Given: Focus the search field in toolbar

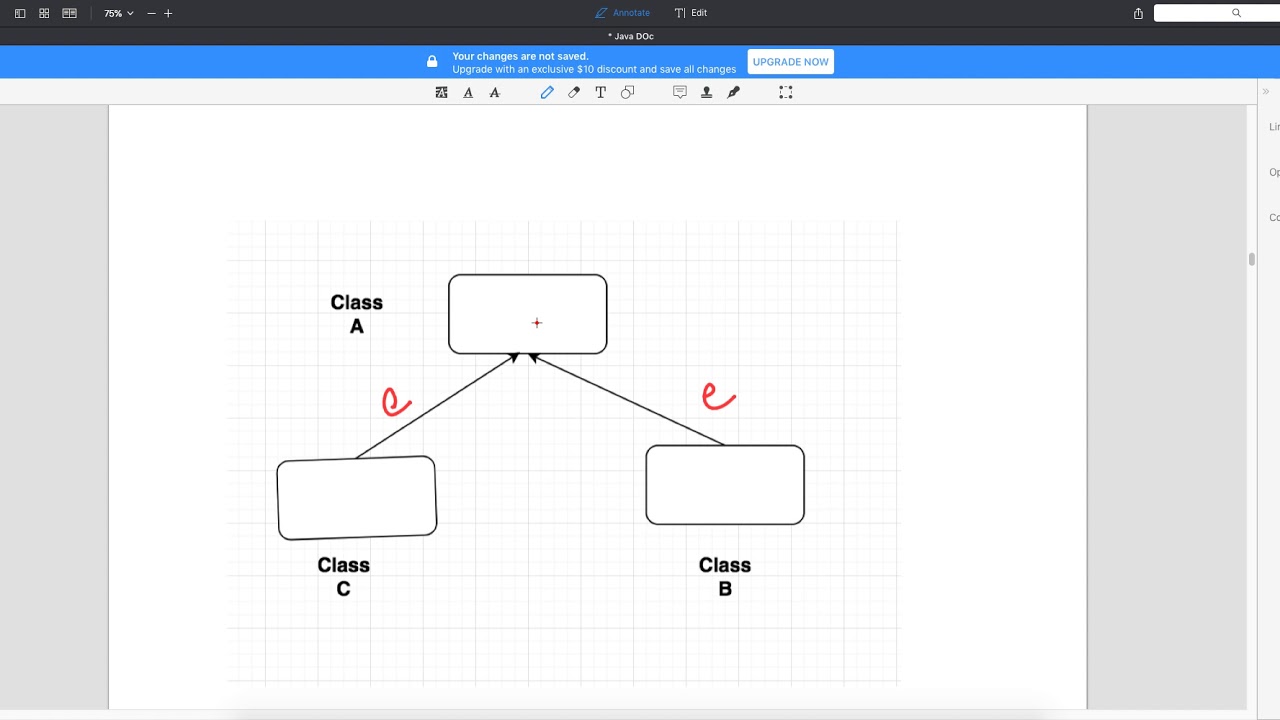Looking at the screenshot, I should [1217, 13].
